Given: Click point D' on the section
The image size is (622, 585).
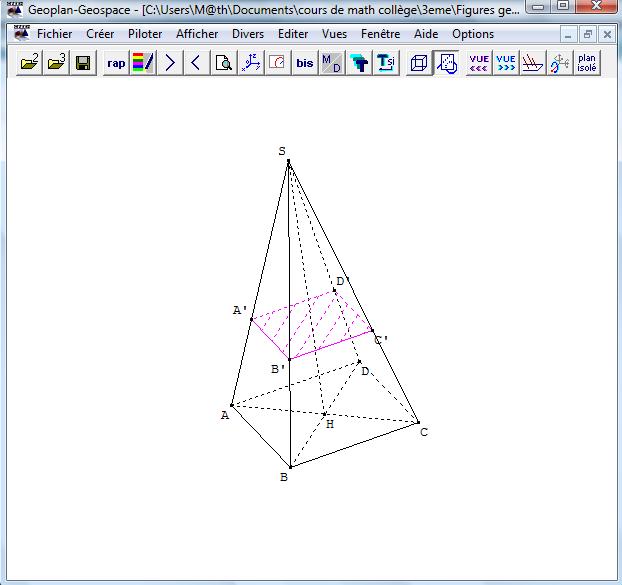Looking at the screenshot, I should pos(334,290).
